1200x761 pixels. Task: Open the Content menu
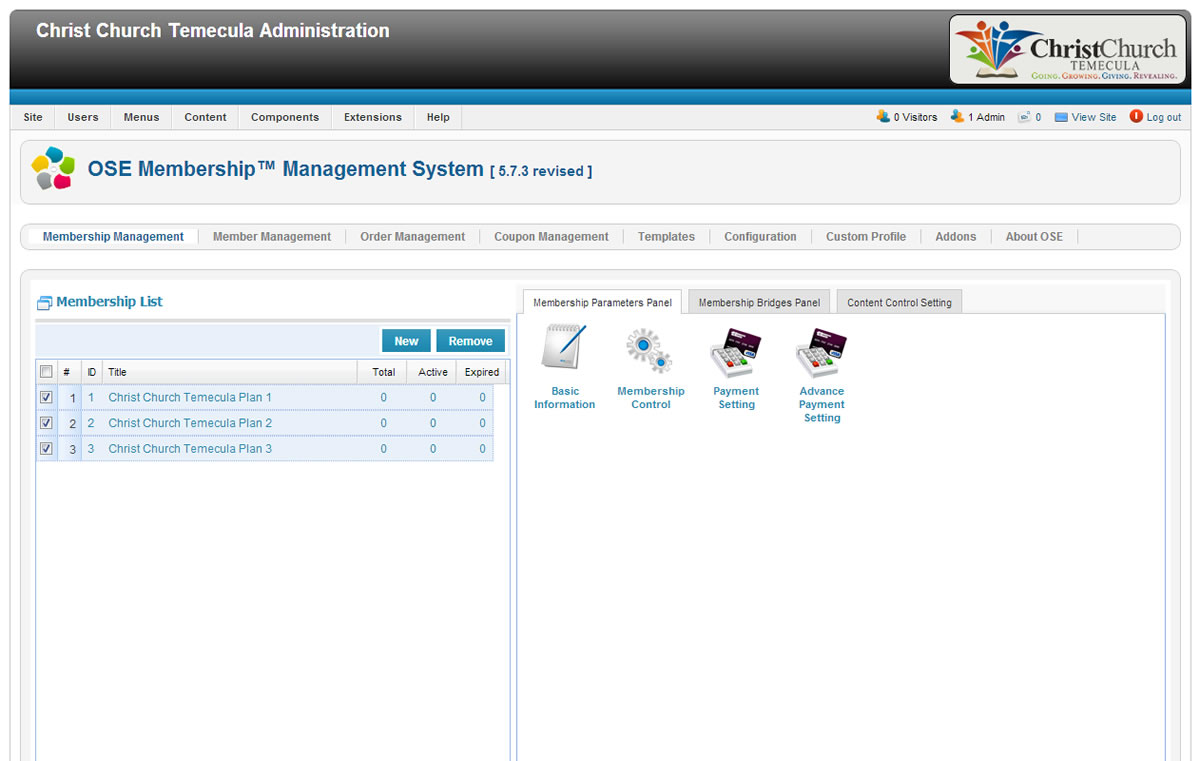pos(205,117)
